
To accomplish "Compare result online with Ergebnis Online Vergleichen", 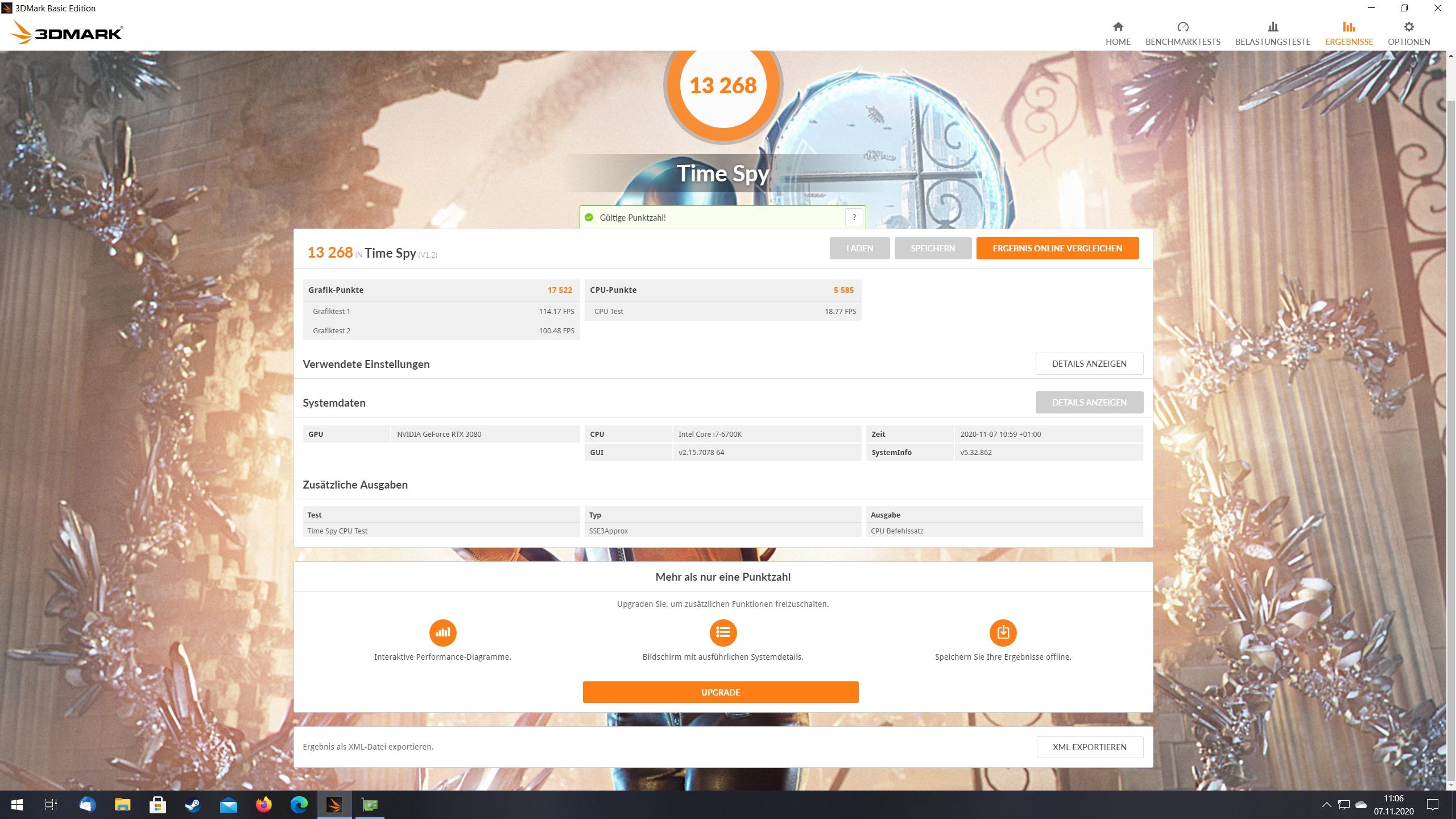I will (1057, 248).
